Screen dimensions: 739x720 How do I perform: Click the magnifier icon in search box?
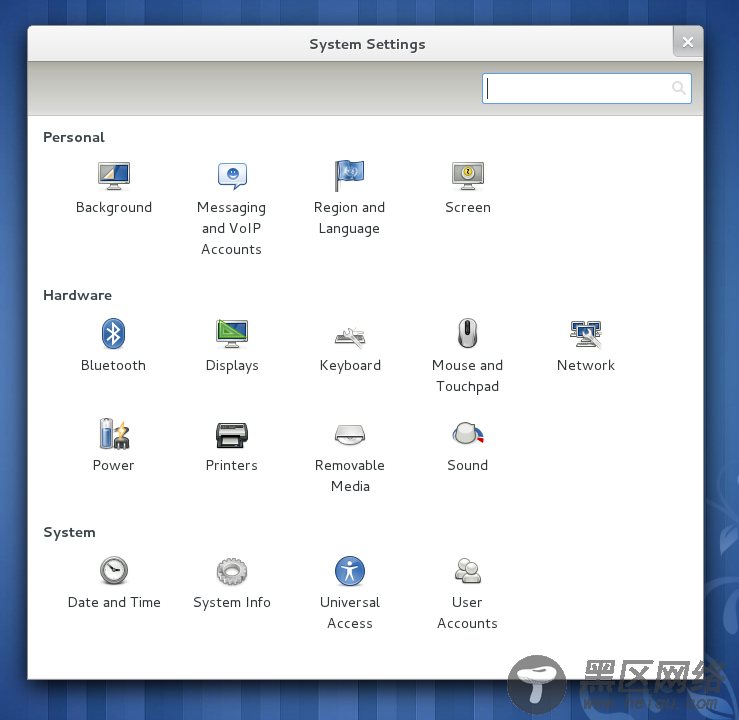[x=679, y=88]
